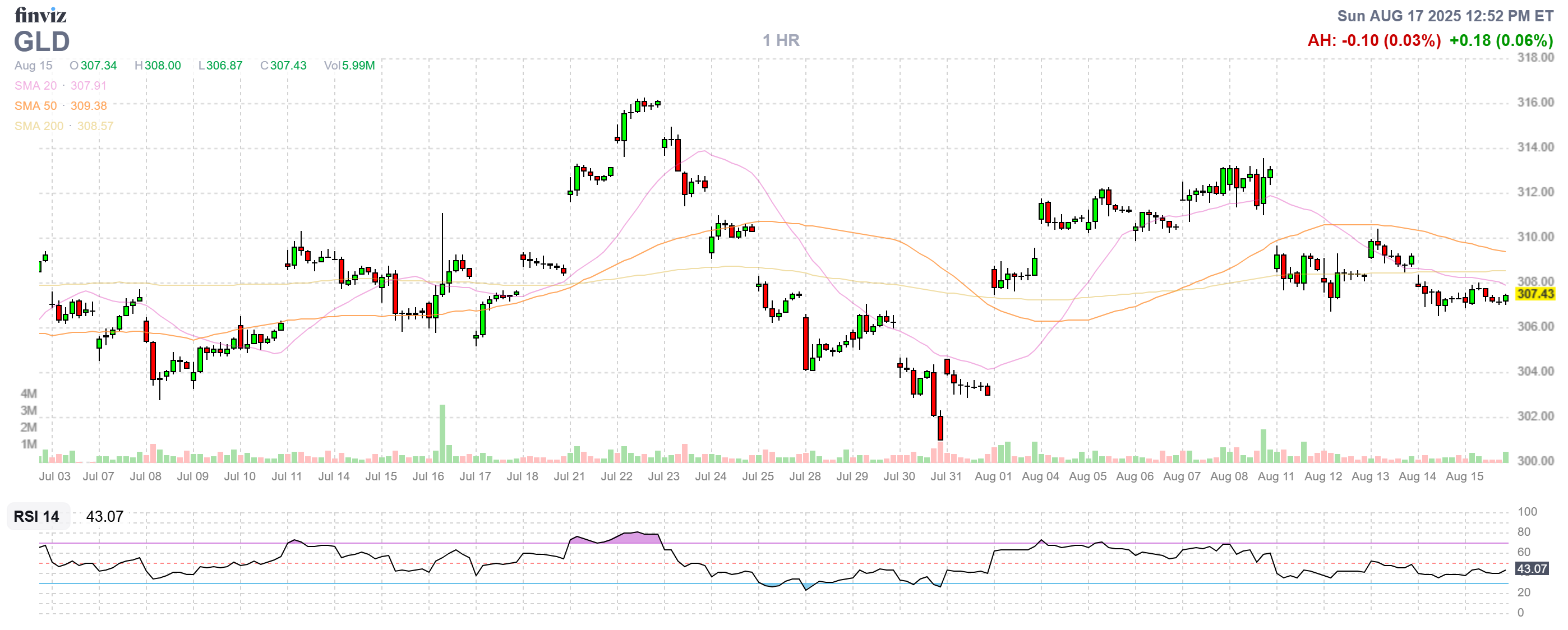
Task: Click the yellow 307.43 current price tag
Action: point(1534,294)
